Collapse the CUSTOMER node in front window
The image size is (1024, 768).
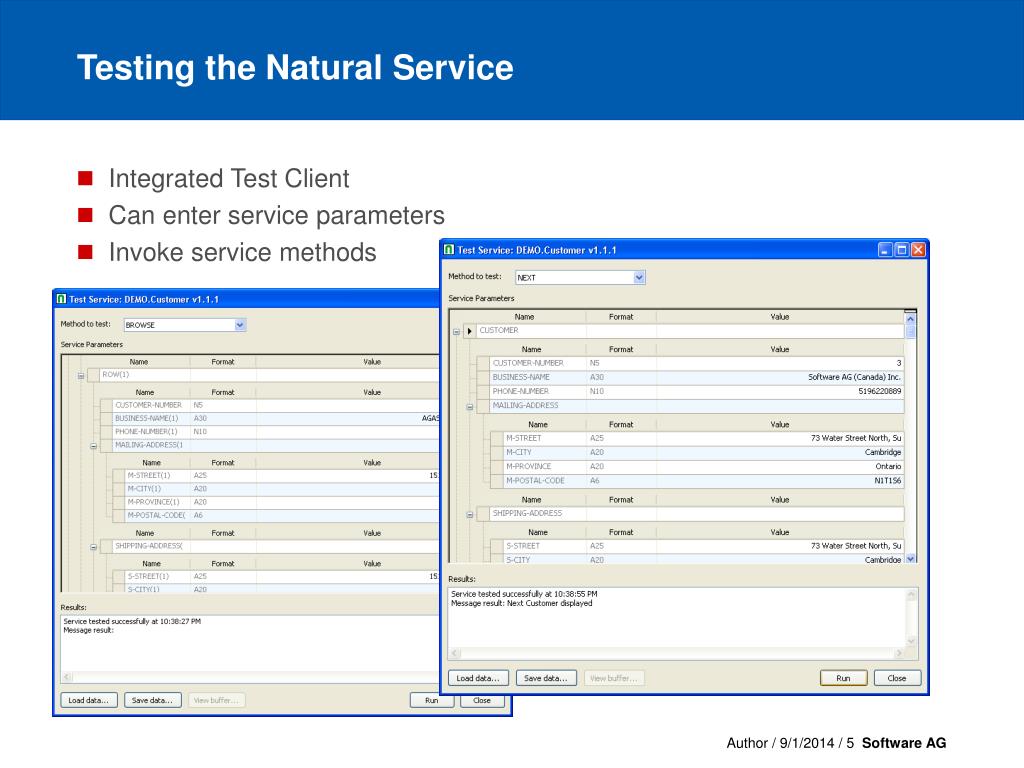456,332
